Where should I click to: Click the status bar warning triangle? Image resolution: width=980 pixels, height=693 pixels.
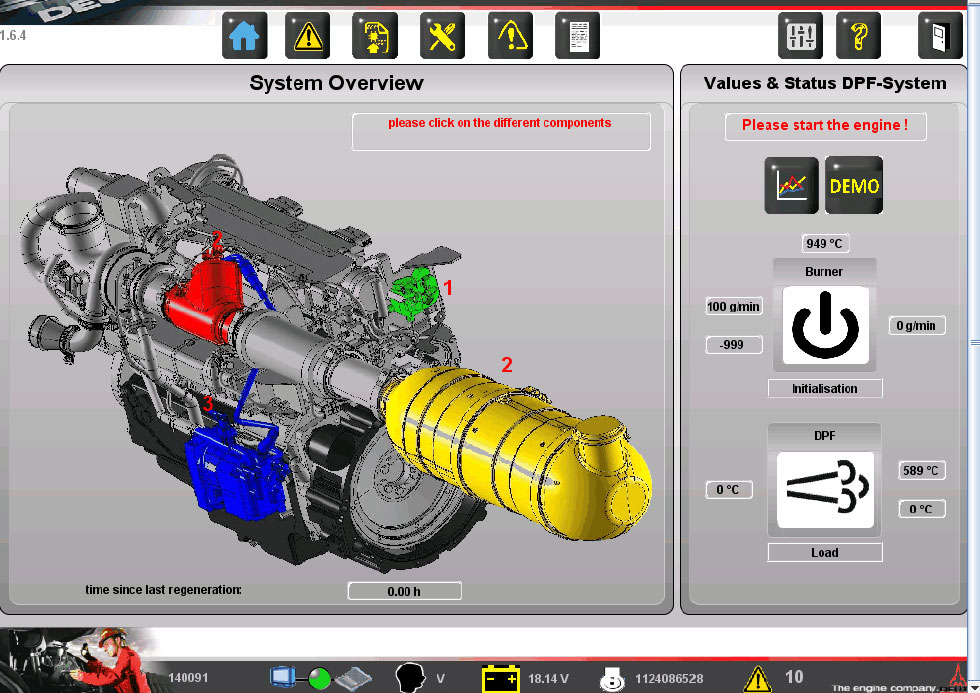coord(757,678)
